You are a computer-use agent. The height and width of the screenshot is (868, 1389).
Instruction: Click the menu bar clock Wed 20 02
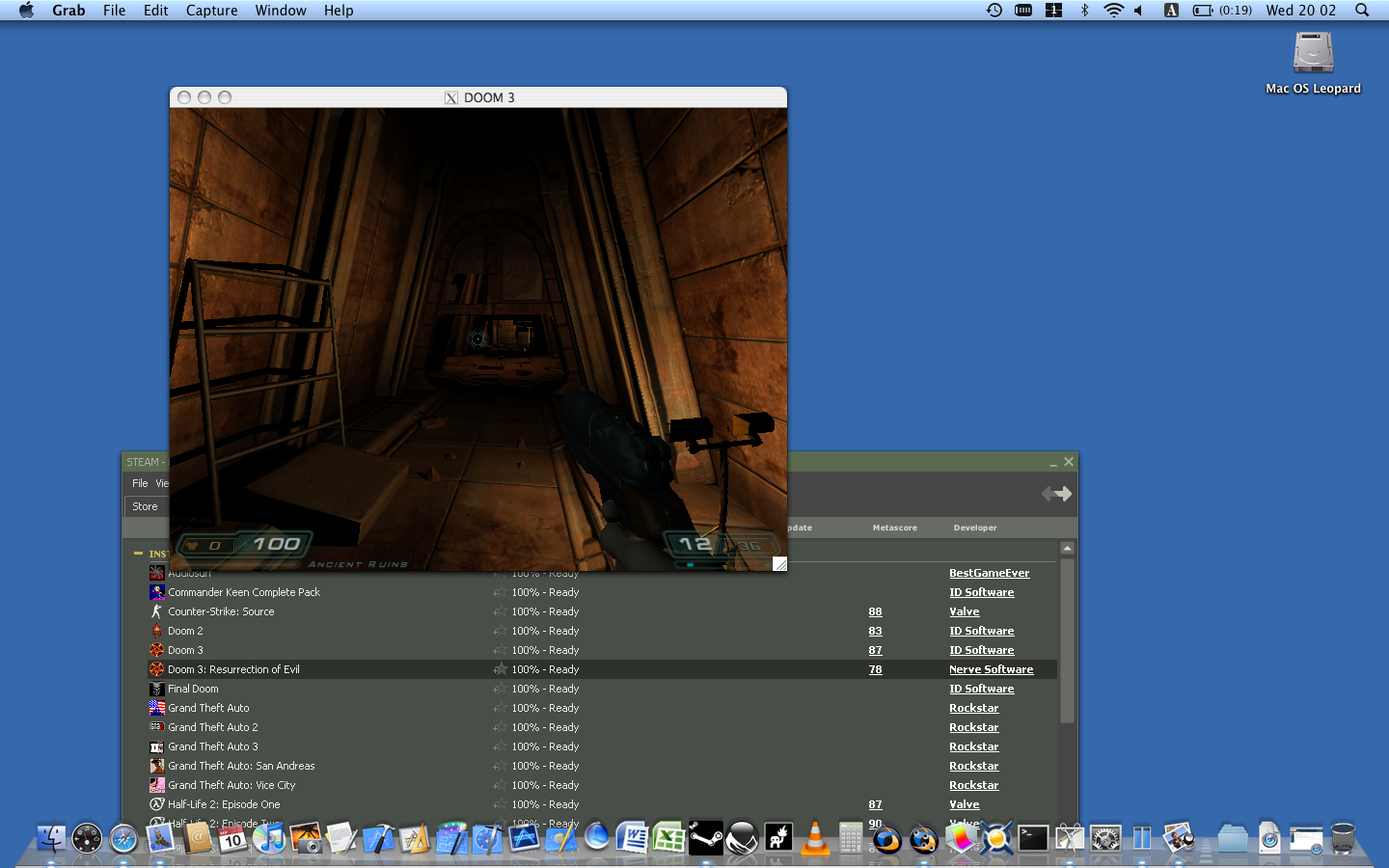pos(1301,10)
